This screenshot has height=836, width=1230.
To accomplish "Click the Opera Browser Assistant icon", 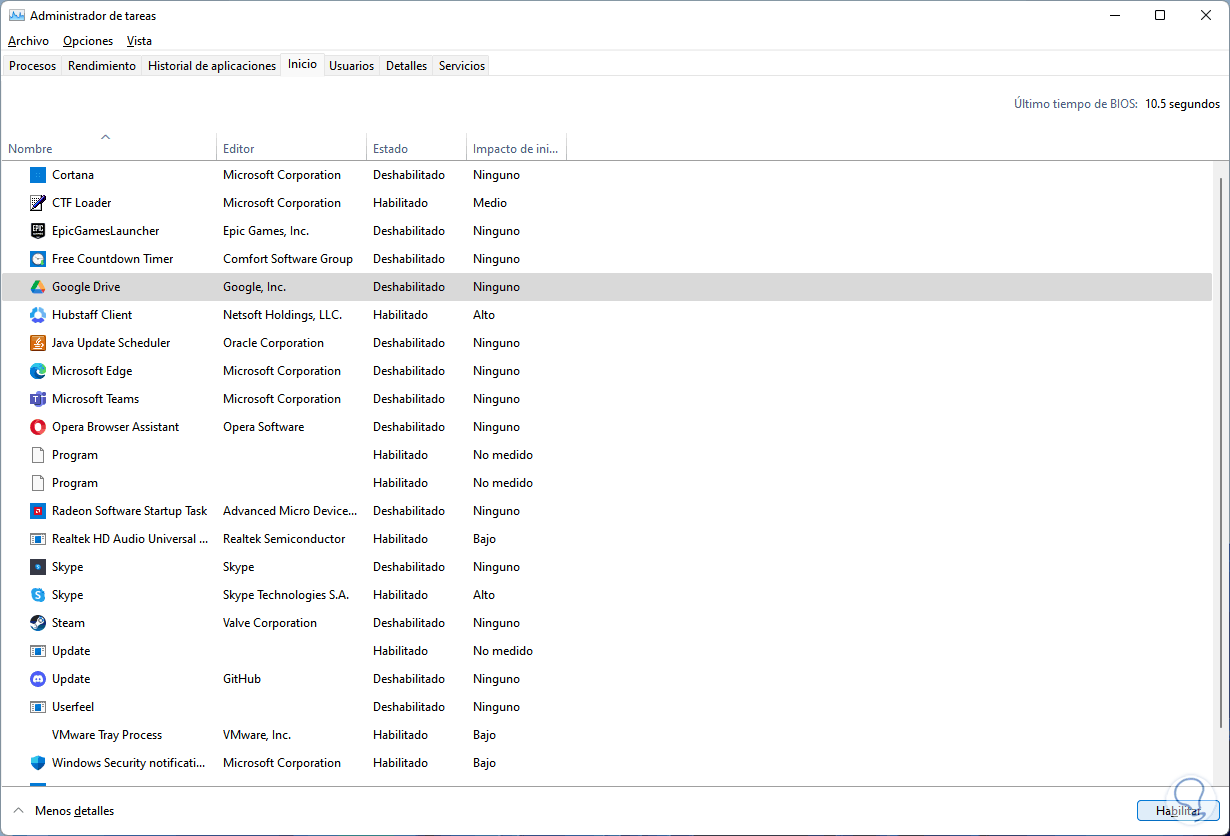I will pos(38,427).
